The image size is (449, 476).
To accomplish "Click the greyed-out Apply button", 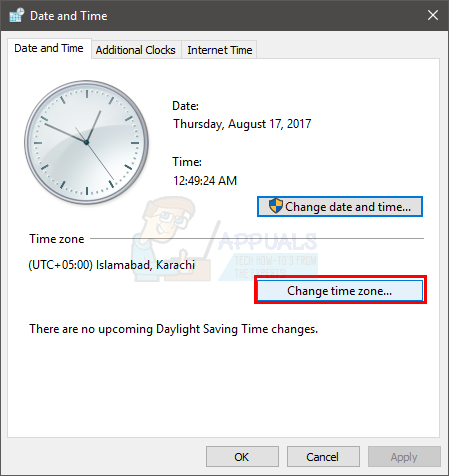I will coord(404,457).
